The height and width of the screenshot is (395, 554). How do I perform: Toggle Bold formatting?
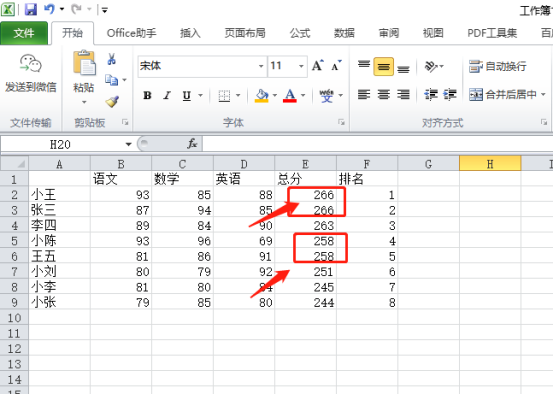point(147,95)
